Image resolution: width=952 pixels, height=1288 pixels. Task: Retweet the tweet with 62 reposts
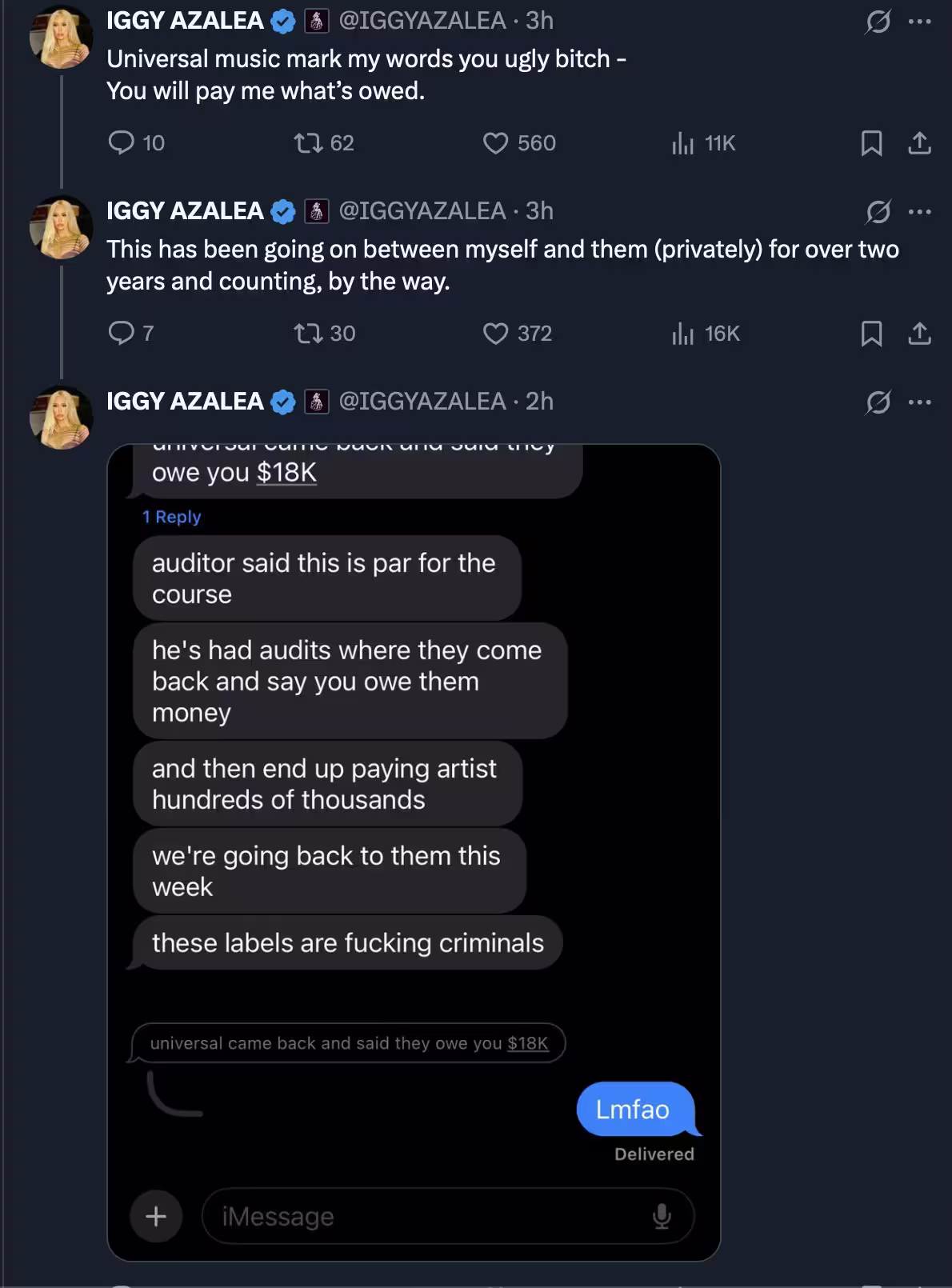coord(307,143)
